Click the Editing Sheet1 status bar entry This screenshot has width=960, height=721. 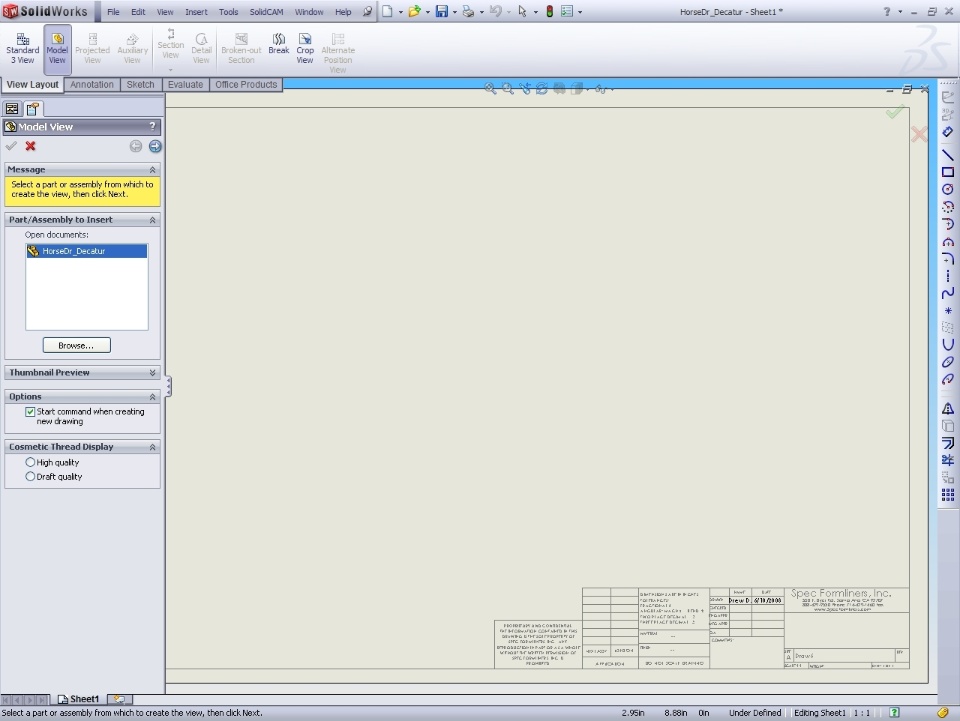point(819,712)
